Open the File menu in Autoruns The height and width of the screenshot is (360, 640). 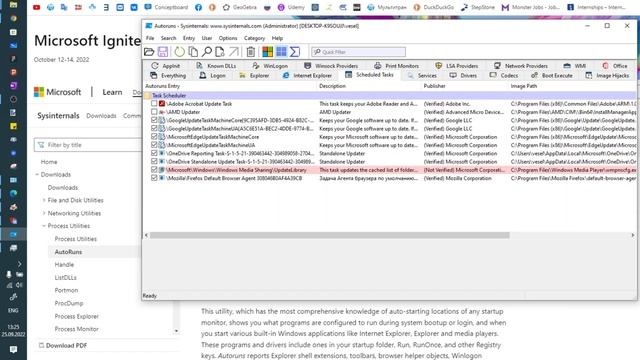coord(150,38)
